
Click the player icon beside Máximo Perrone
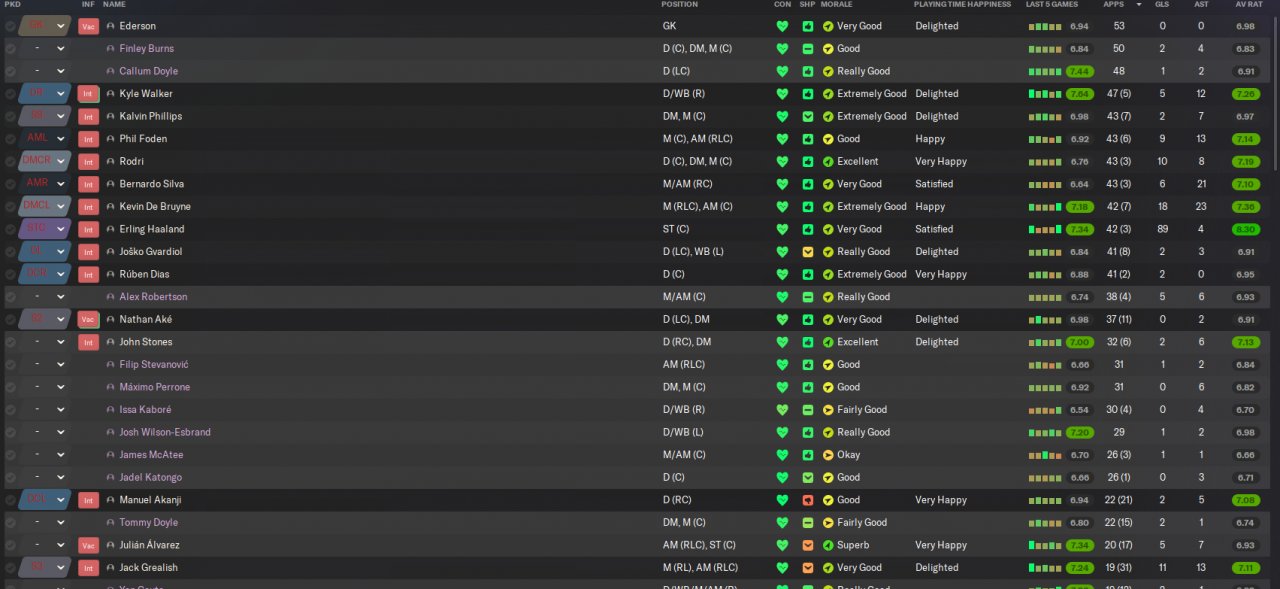pyautogui.click(x=110, y=387)
